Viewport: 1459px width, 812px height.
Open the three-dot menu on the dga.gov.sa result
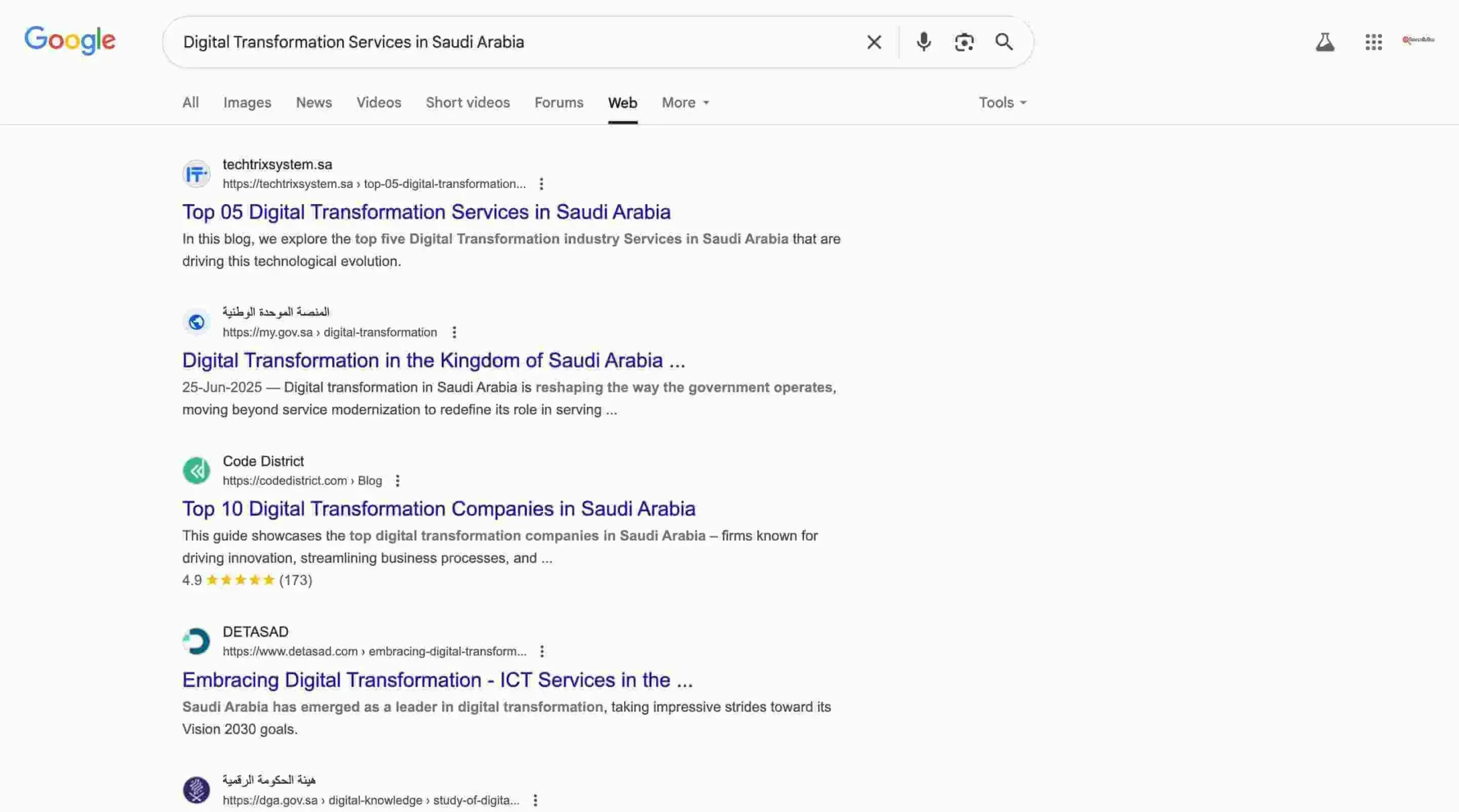click(535, 799)
